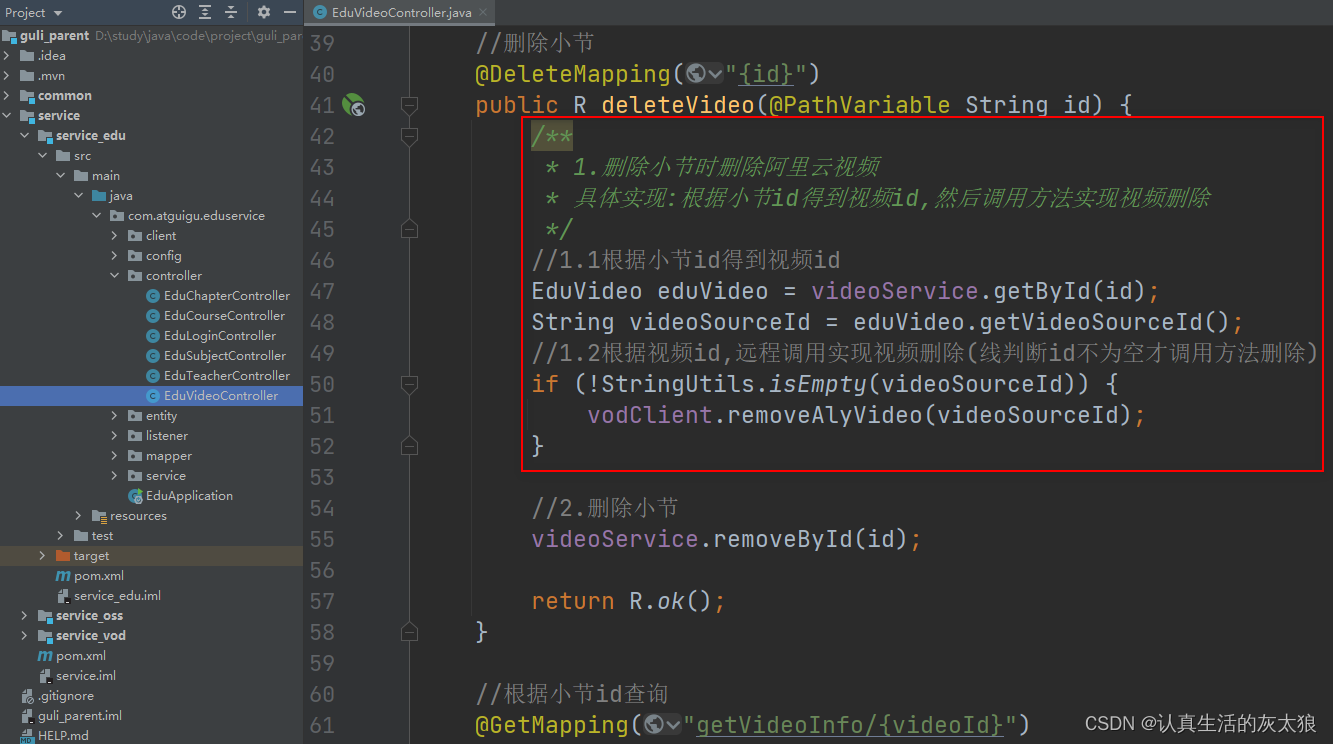Screen dimensions: 1333x744
Task: Click the Select Opened File locate icon
Action: tap(179, 12)
